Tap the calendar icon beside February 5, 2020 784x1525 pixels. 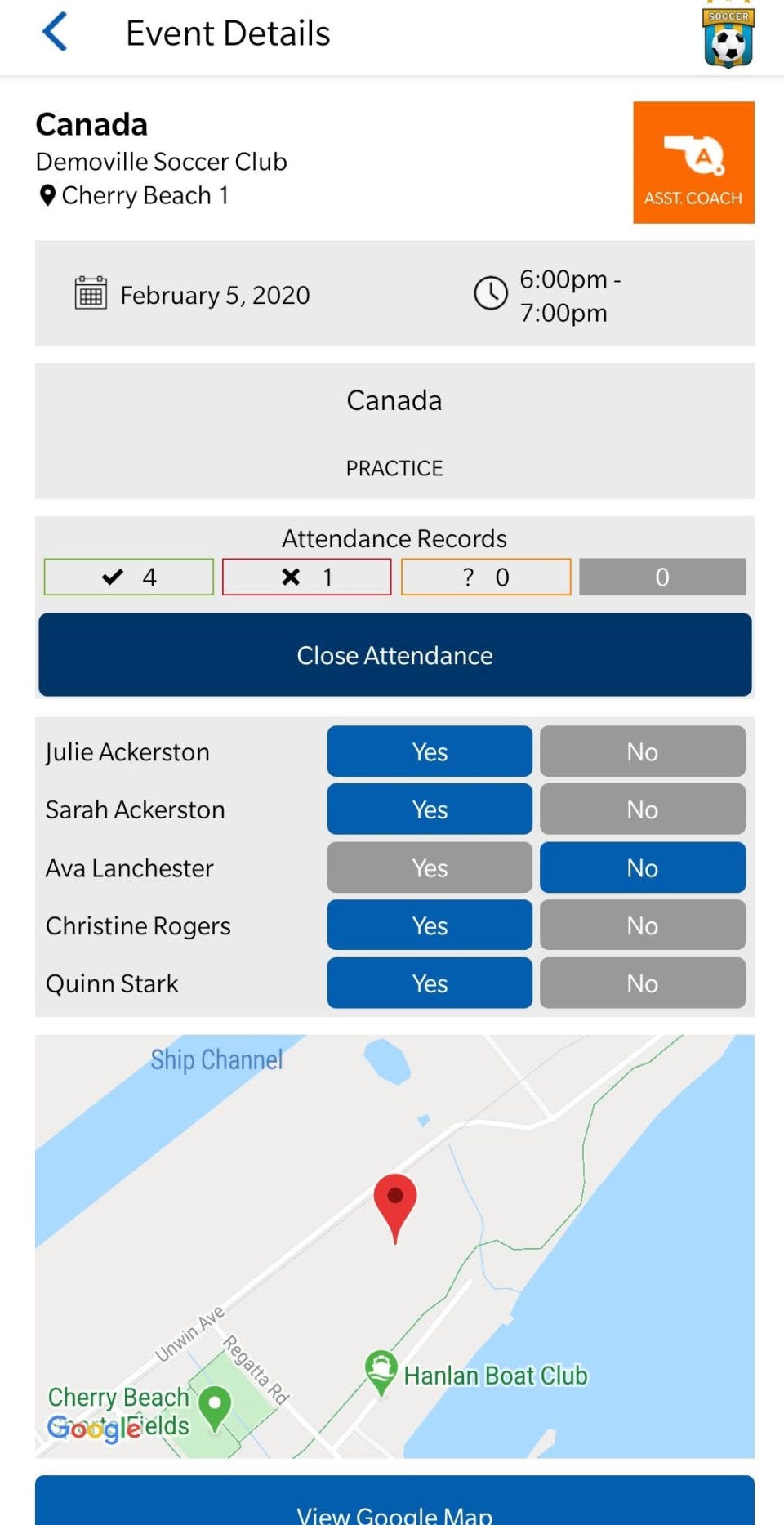coord(91,292)
